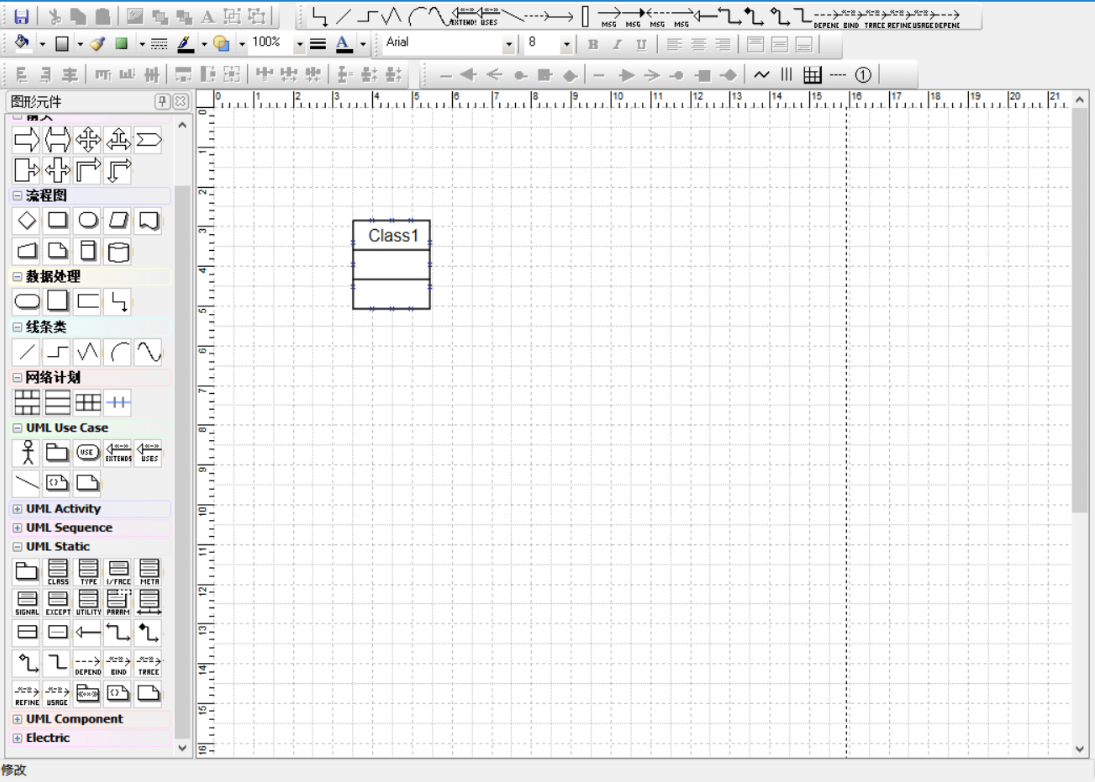This screenshot has width=1095, height=782.
Task: Click the Save floppy disk icon
Action: pyautogui.click(x=20, y=16)
